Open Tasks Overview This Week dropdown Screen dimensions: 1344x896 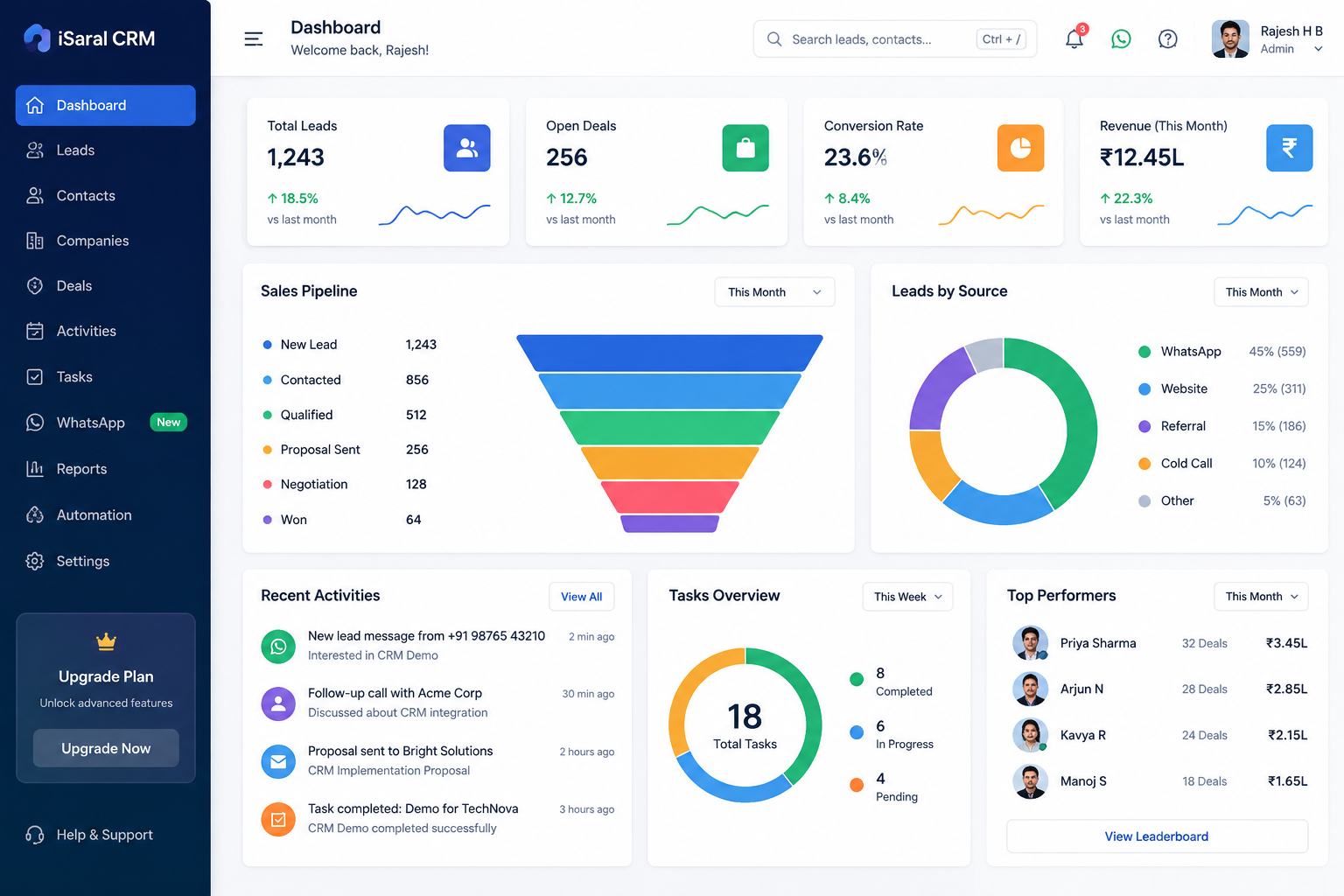(x=907, y=597)
